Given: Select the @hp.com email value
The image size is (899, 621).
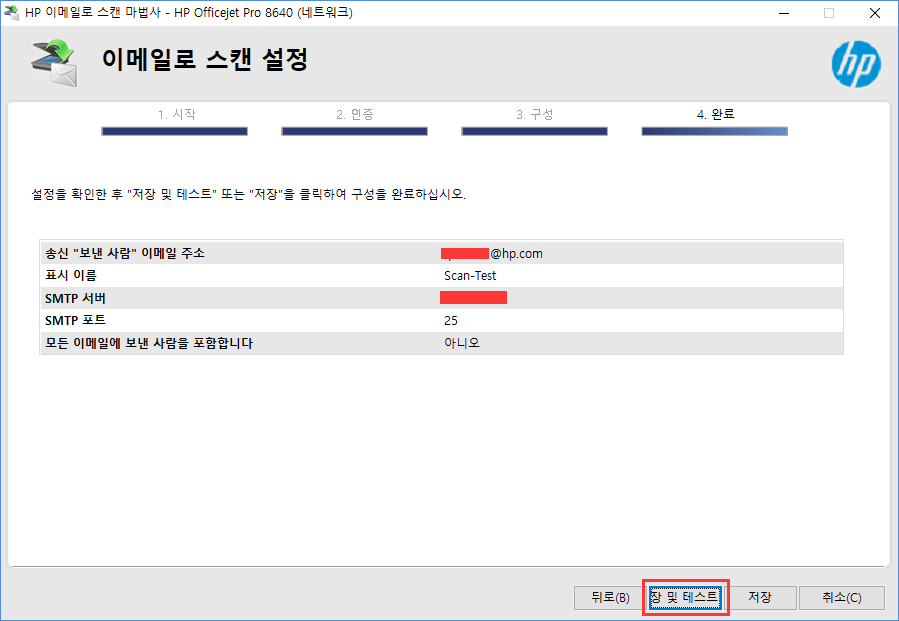Looking at the screenshot, I should 492,253.
